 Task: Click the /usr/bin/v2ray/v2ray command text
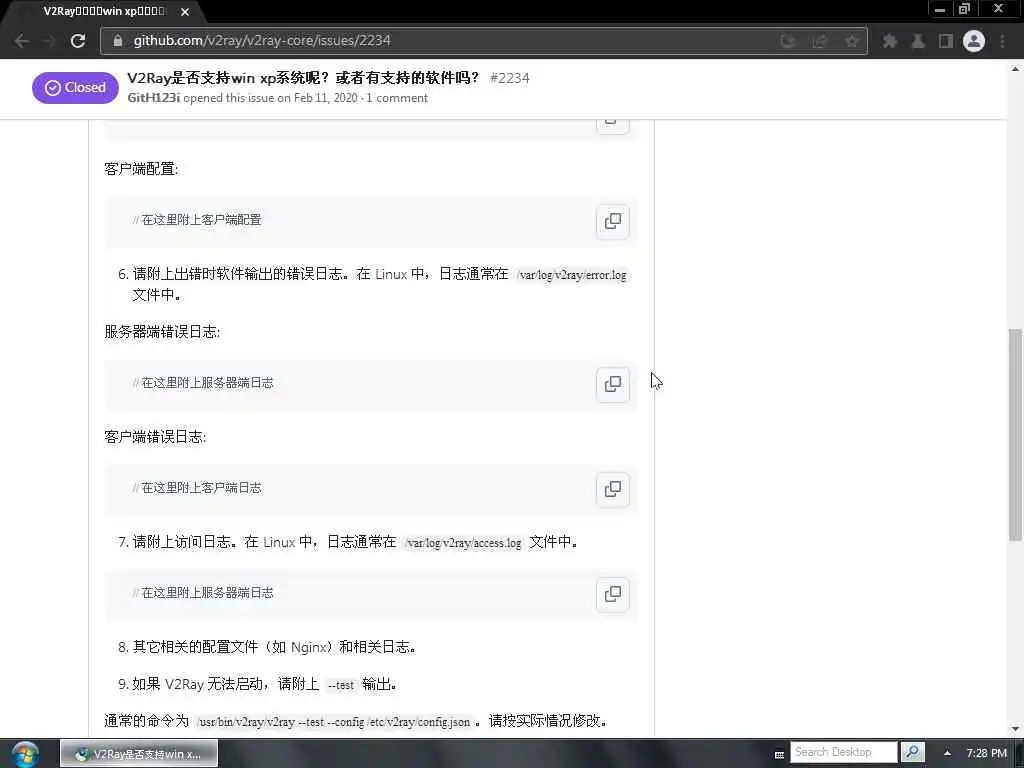click(x=334, y=722)
